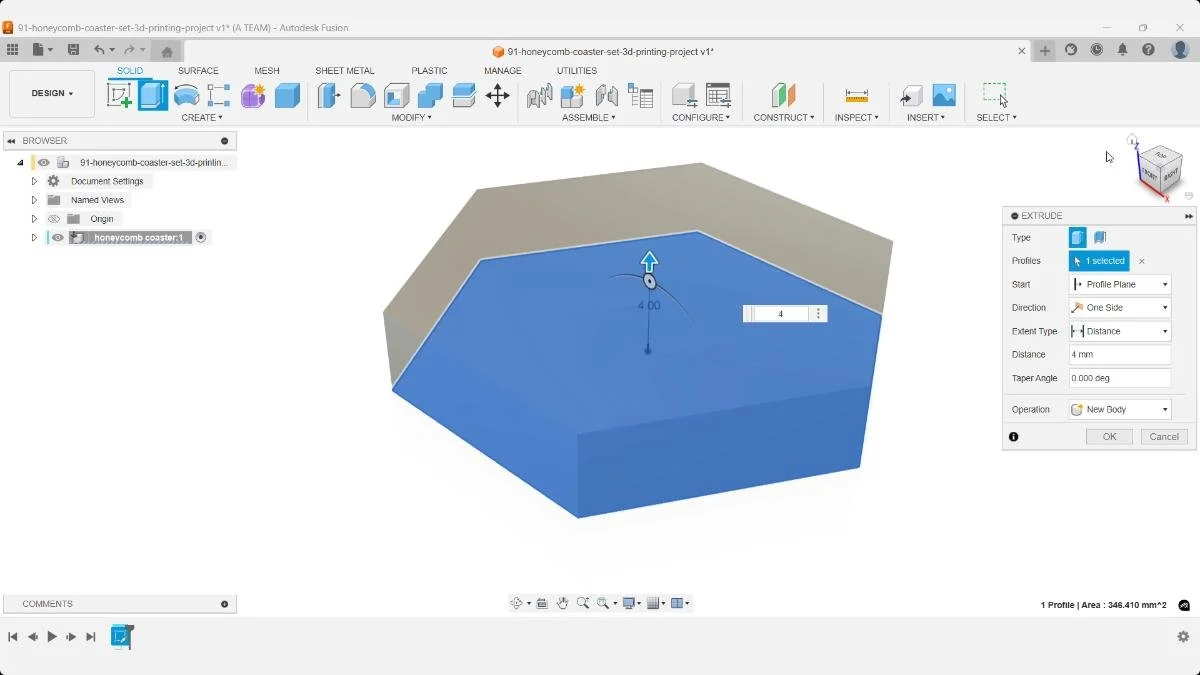The image size is (1200, 675).
Task: Switch to the SURFACE ribbon tab
Action: click(x=198, y=70)
